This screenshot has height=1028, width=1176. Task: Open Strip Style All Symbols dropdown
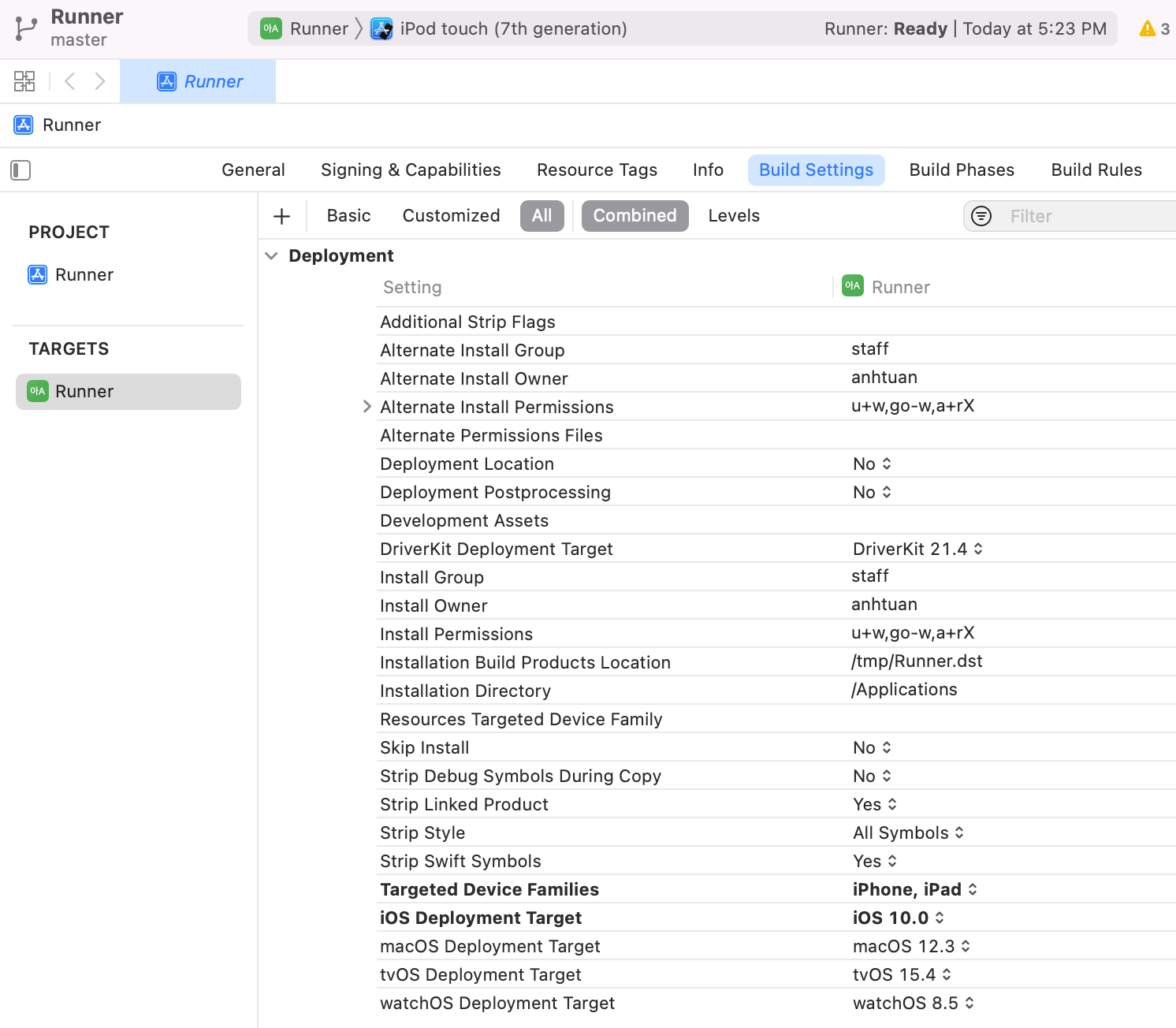click(x=908, y=833)
